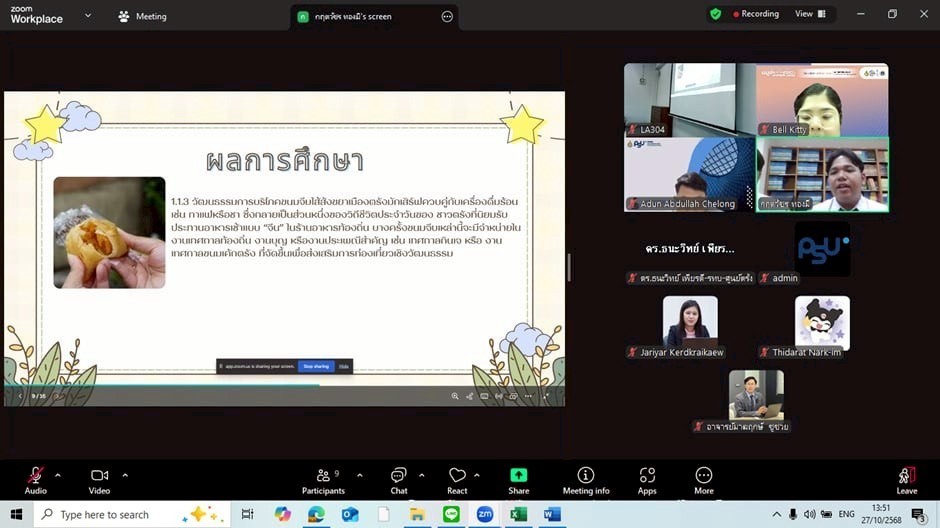Leave the meeting
This screenshot has height=528, width=940.
pyautogui.click(x=906, y=480)
